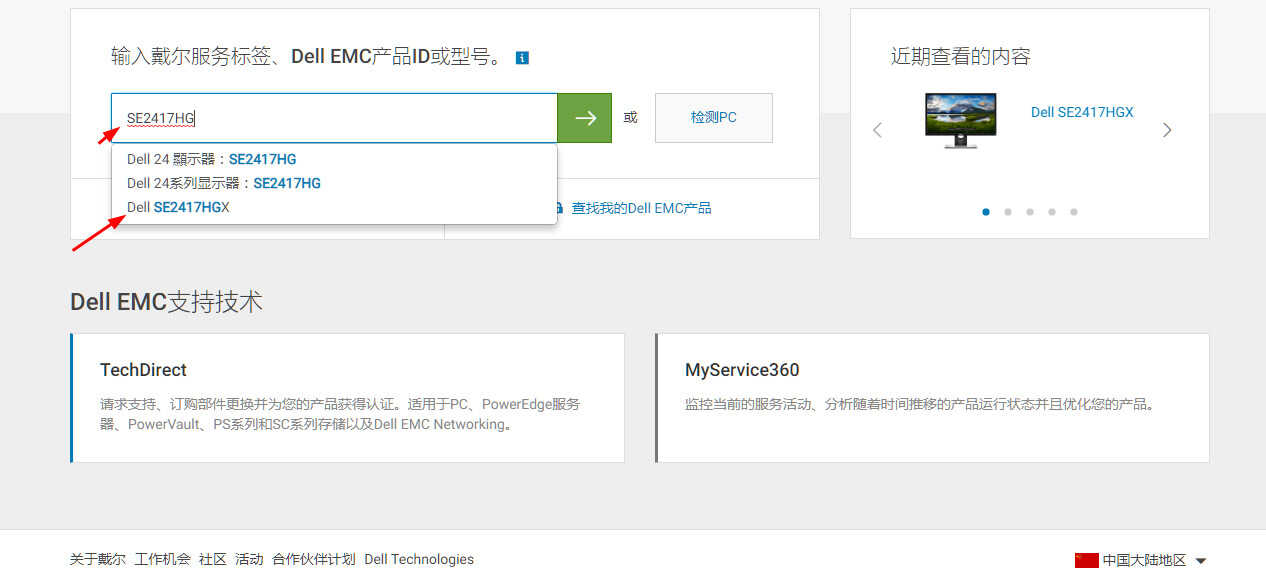1266x575 pixels.
Task: Open the 查找我的Dell EMC产品 link
Action: click(x=641, y=208)
